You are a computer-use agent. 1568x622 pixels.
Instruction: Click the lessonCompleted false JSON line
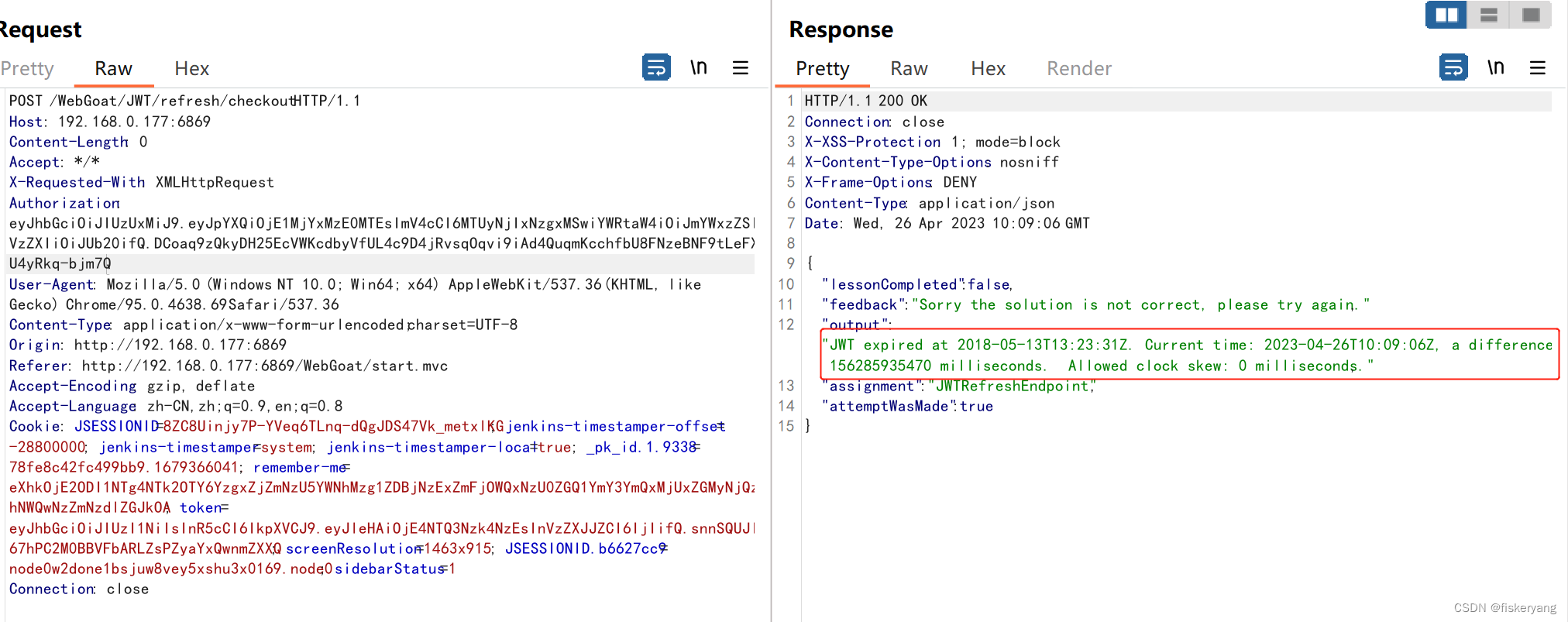click(x=918, y=284)
